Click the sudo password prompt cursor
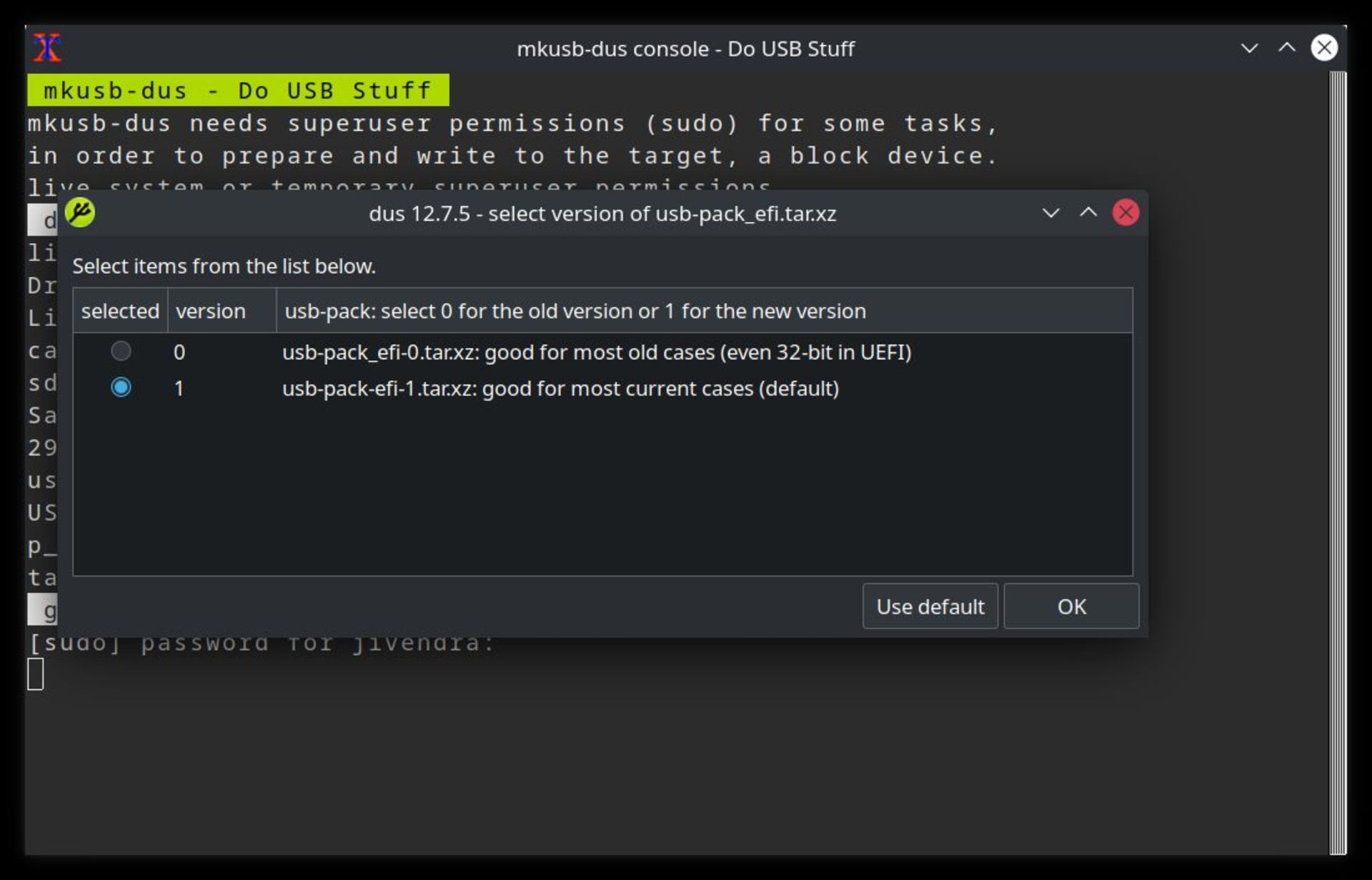This screenshot has width=1372, height=880. (x=36, y=674)
